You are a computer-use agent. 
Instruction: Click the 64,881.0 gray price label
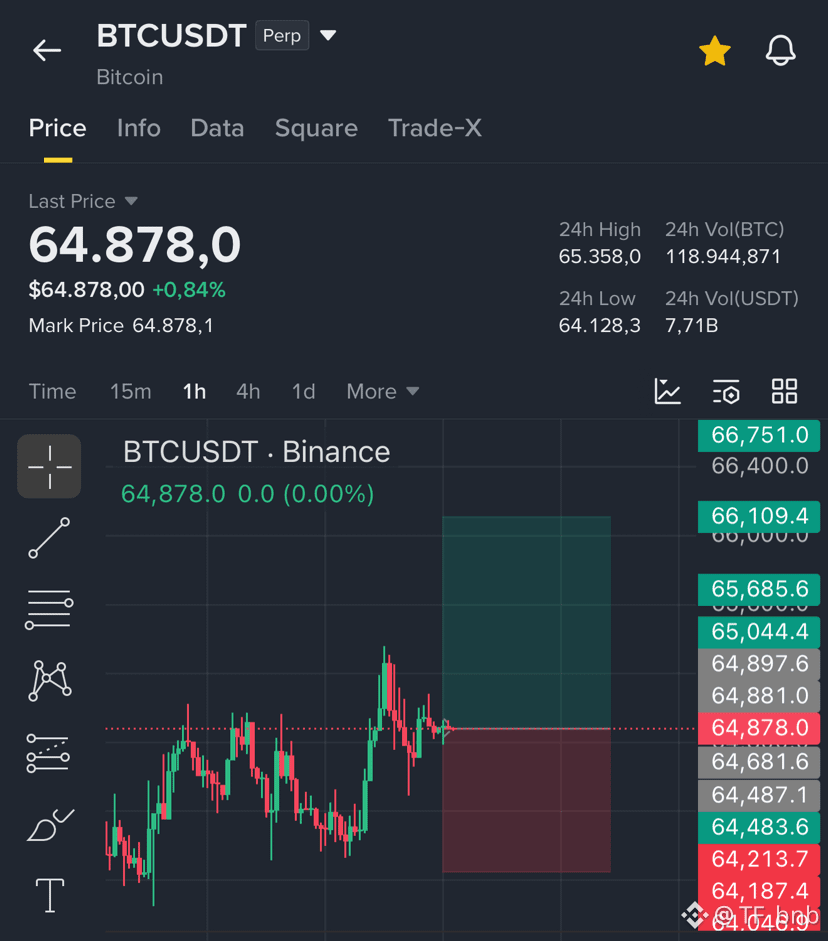759,696
